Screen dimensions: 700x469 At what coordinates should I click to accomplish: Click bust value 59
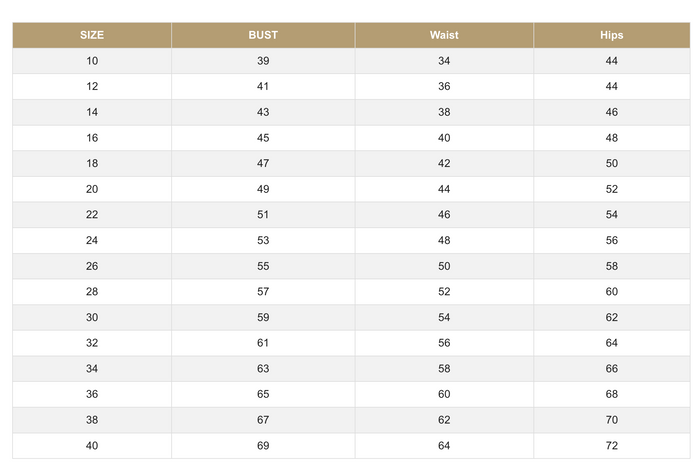263,317
